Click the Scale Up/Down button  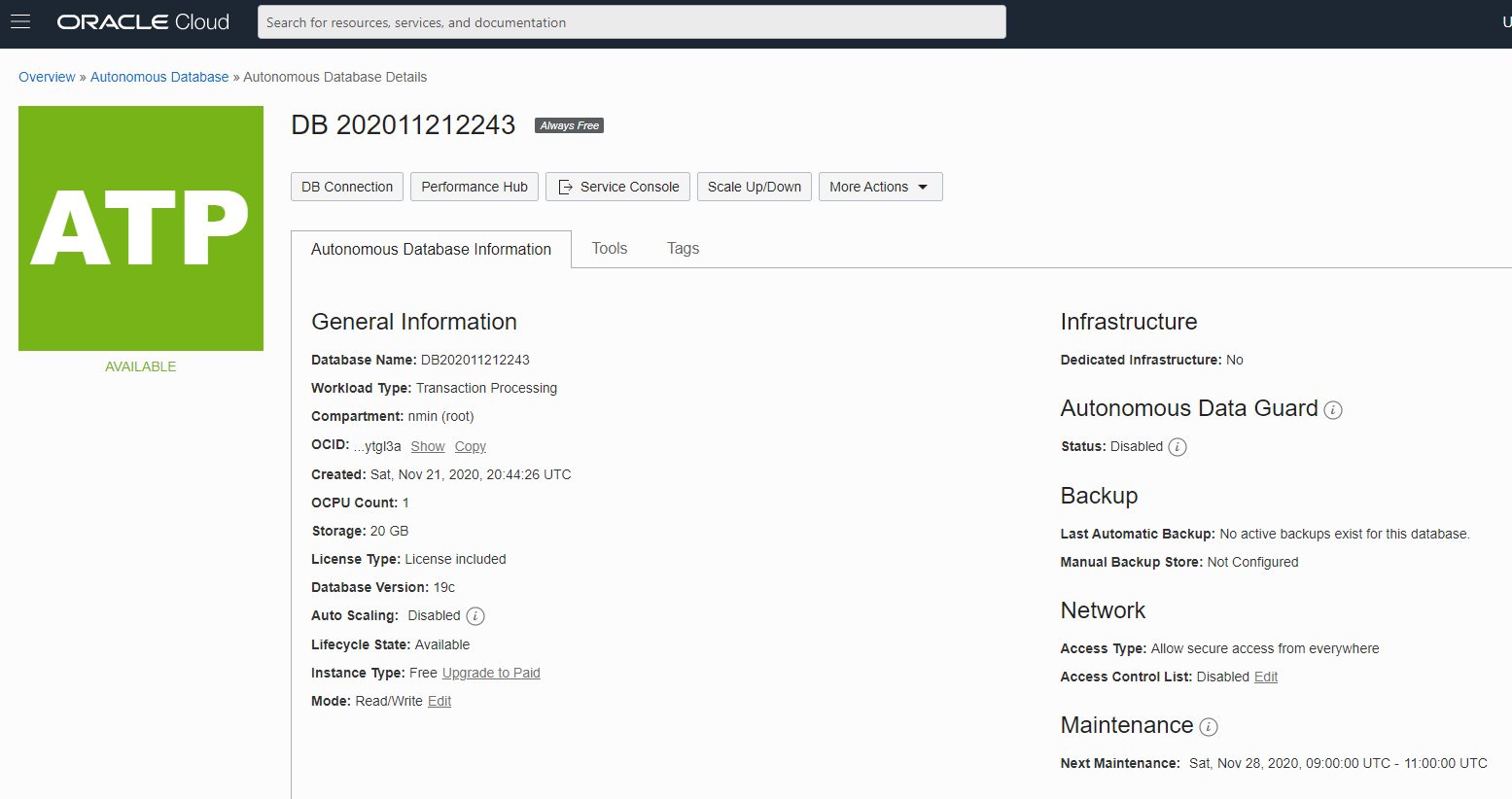coord(754,187)
